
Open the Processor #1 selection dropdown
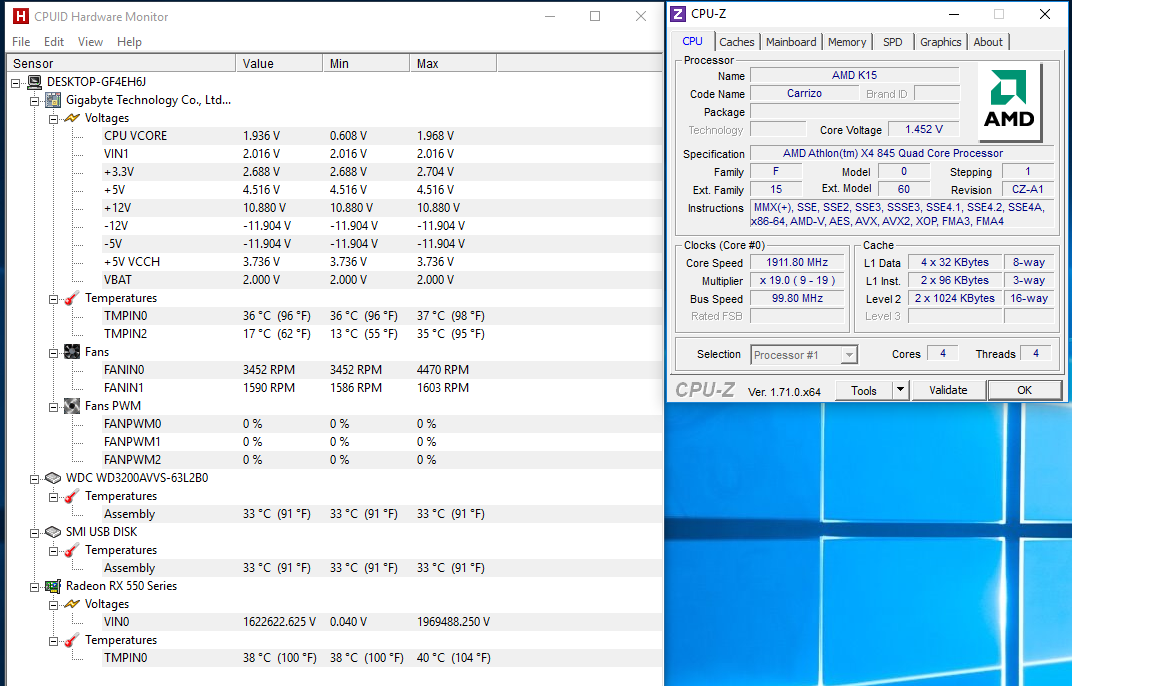(x=849, y=355)
